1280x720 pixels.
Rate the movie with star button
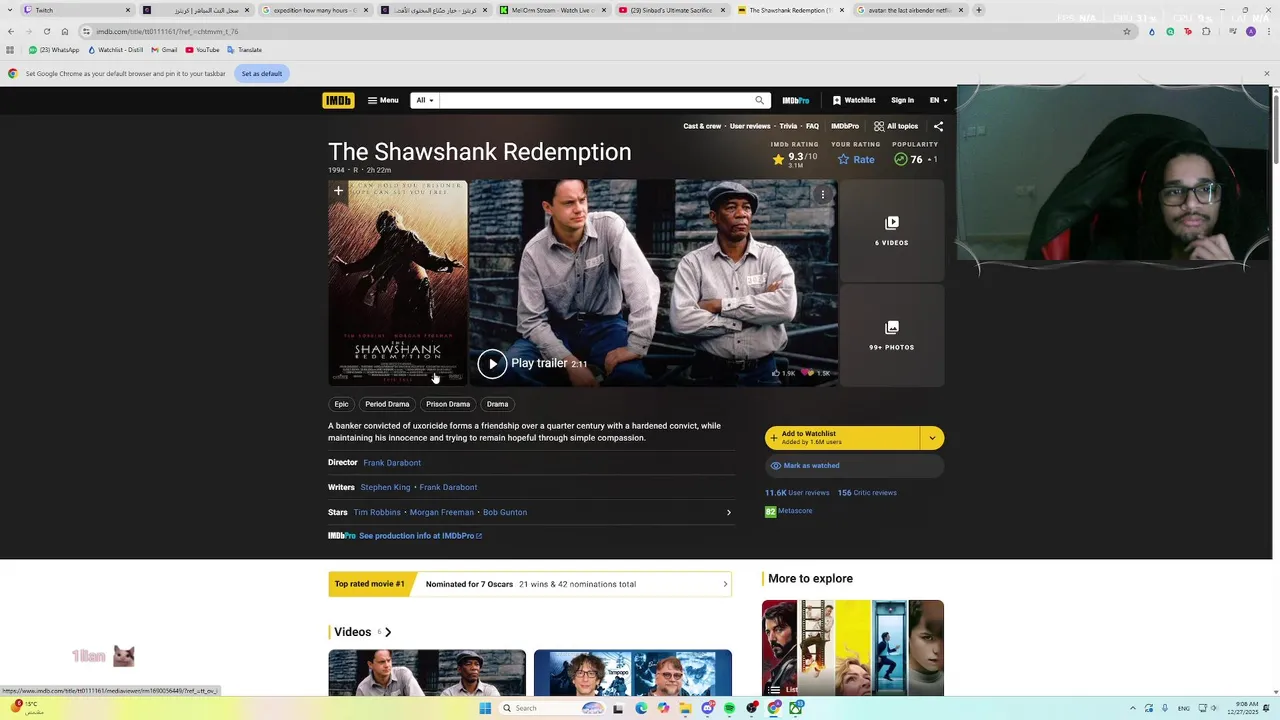point(856,159)
